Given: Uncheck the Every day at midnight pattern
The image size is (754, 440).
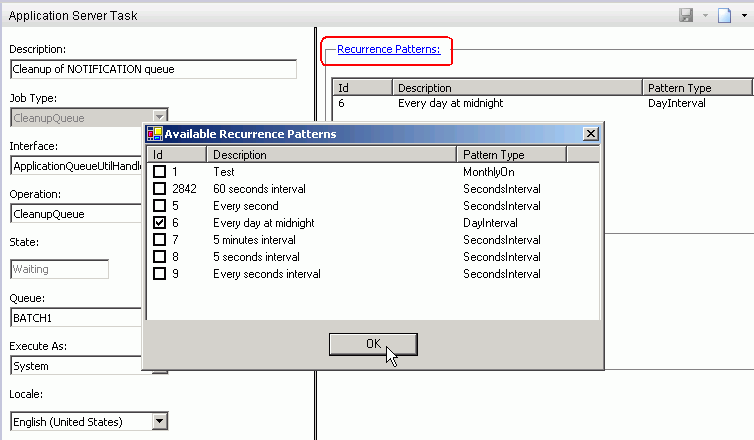Looking at the screenshot, I should click(x=159, y=223).
